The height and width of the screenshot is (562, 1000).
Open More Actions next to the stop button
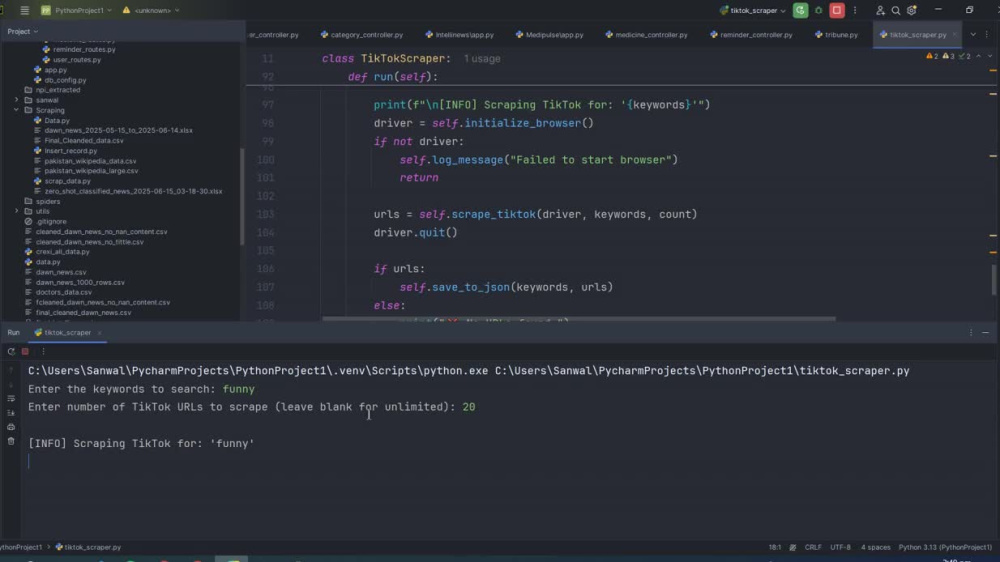click(855, 10)
